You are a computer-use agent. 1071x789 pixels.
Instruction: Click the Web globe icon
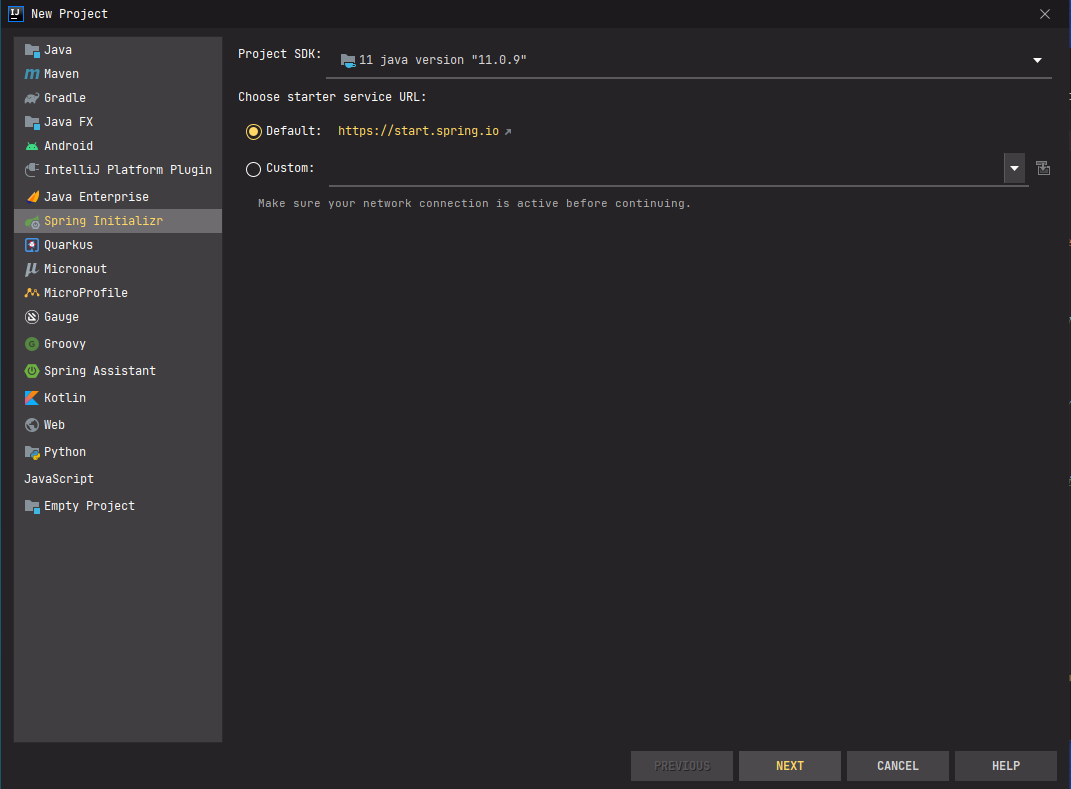32,425
